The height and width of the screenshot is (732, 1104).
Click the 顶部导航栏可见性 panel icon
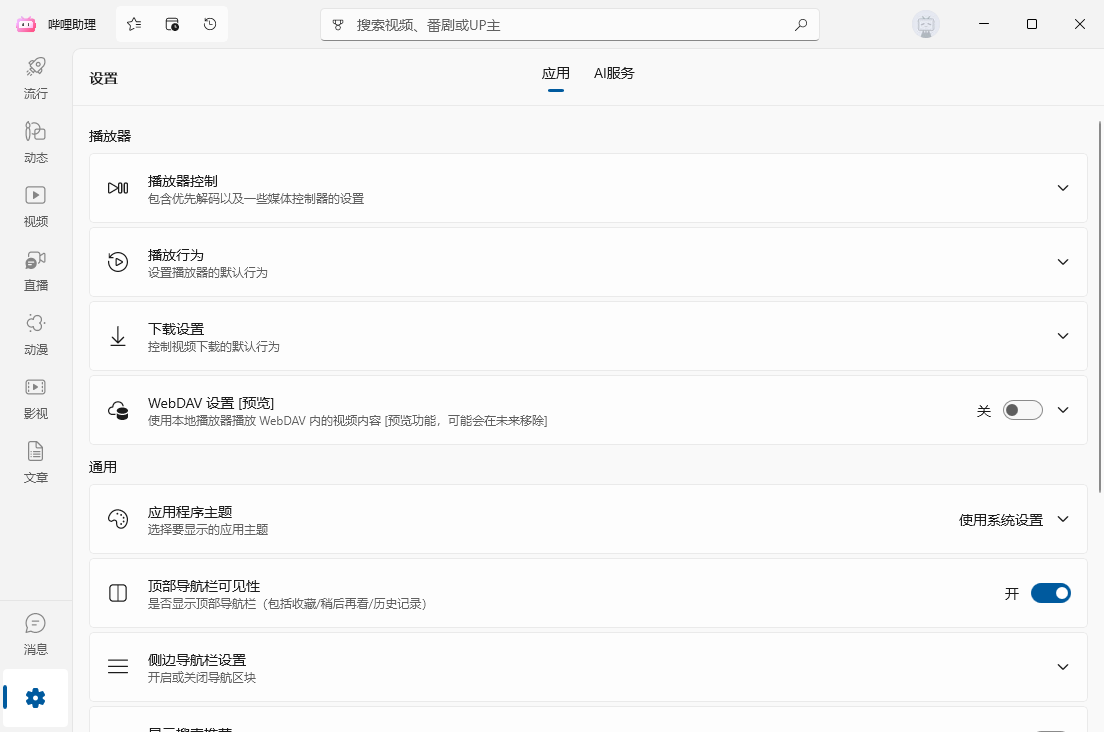pos(118,593)
